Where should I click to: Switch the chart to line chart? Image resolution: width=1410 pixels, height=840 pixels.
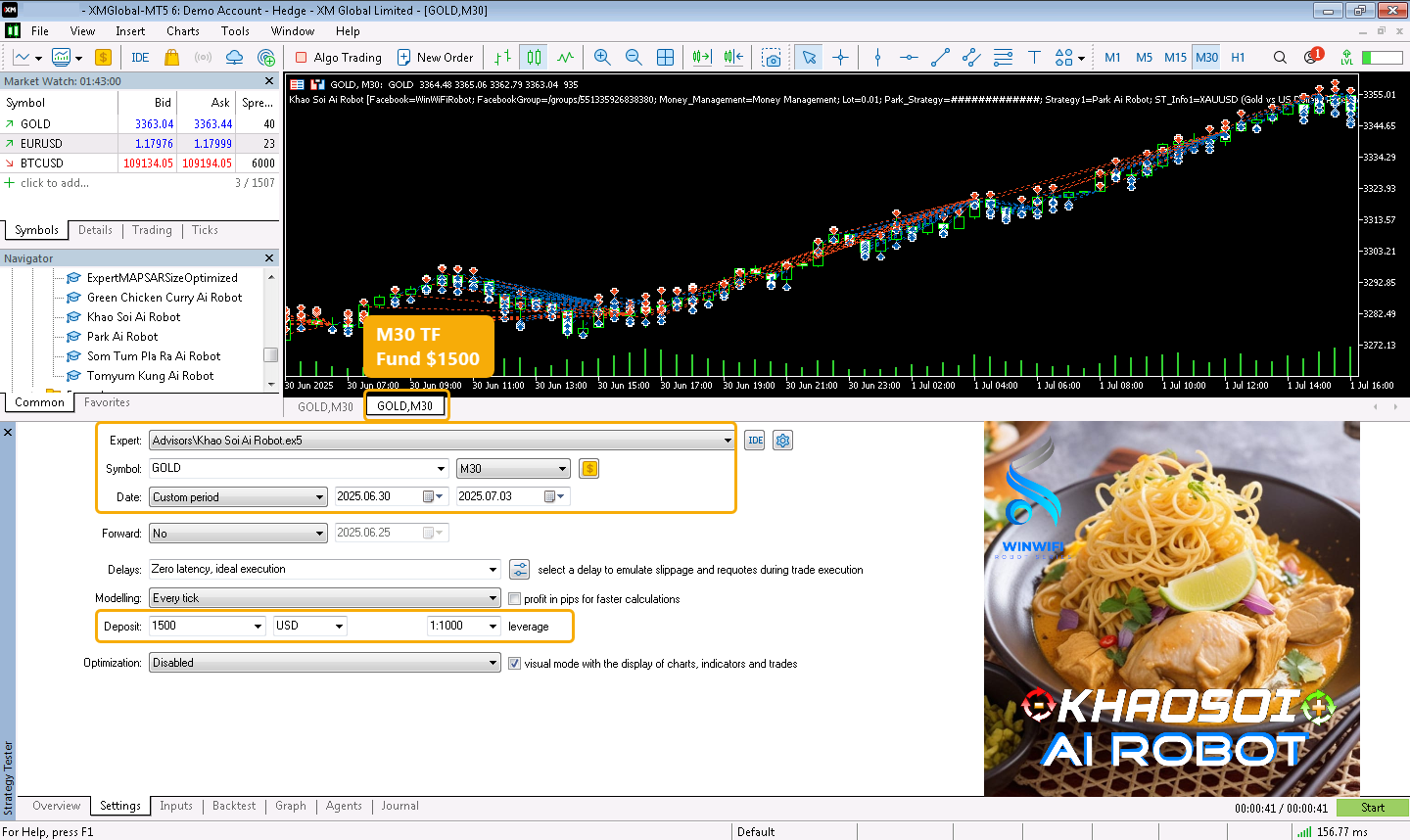pos(565,58)
